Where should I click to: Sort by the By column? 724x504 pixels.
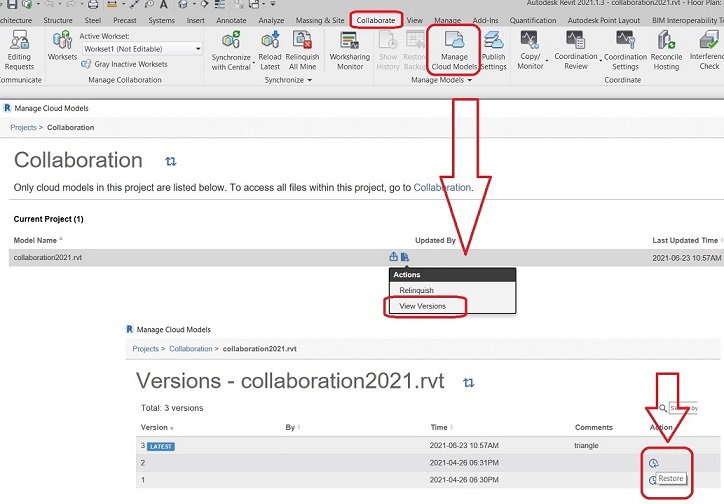pyautogui.click(x=293, y=427)
